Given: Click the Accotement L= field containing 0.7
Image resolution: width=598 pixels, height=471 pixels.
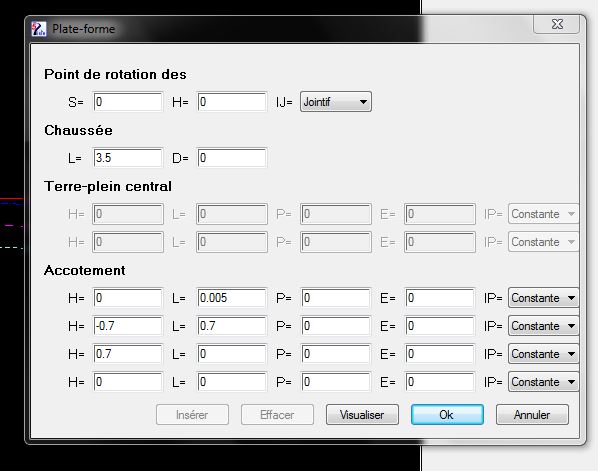Looking at the screenshot, I should [232, 326].
